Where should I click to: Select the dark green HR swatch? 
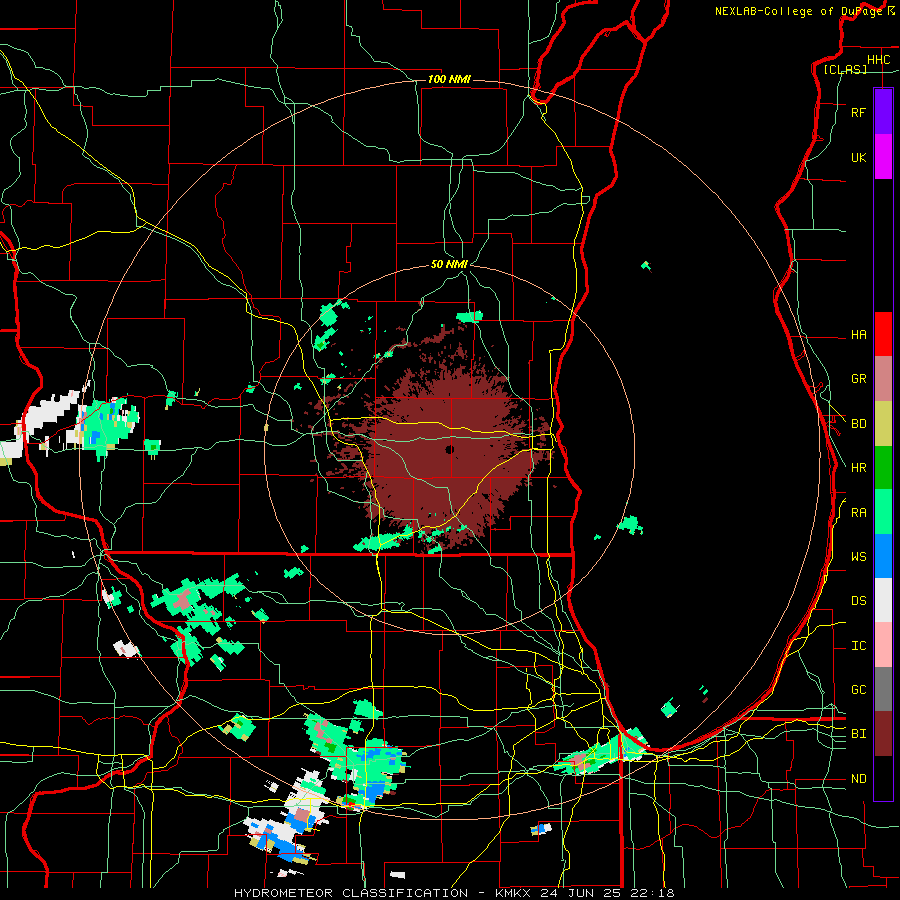pos(883,468)
